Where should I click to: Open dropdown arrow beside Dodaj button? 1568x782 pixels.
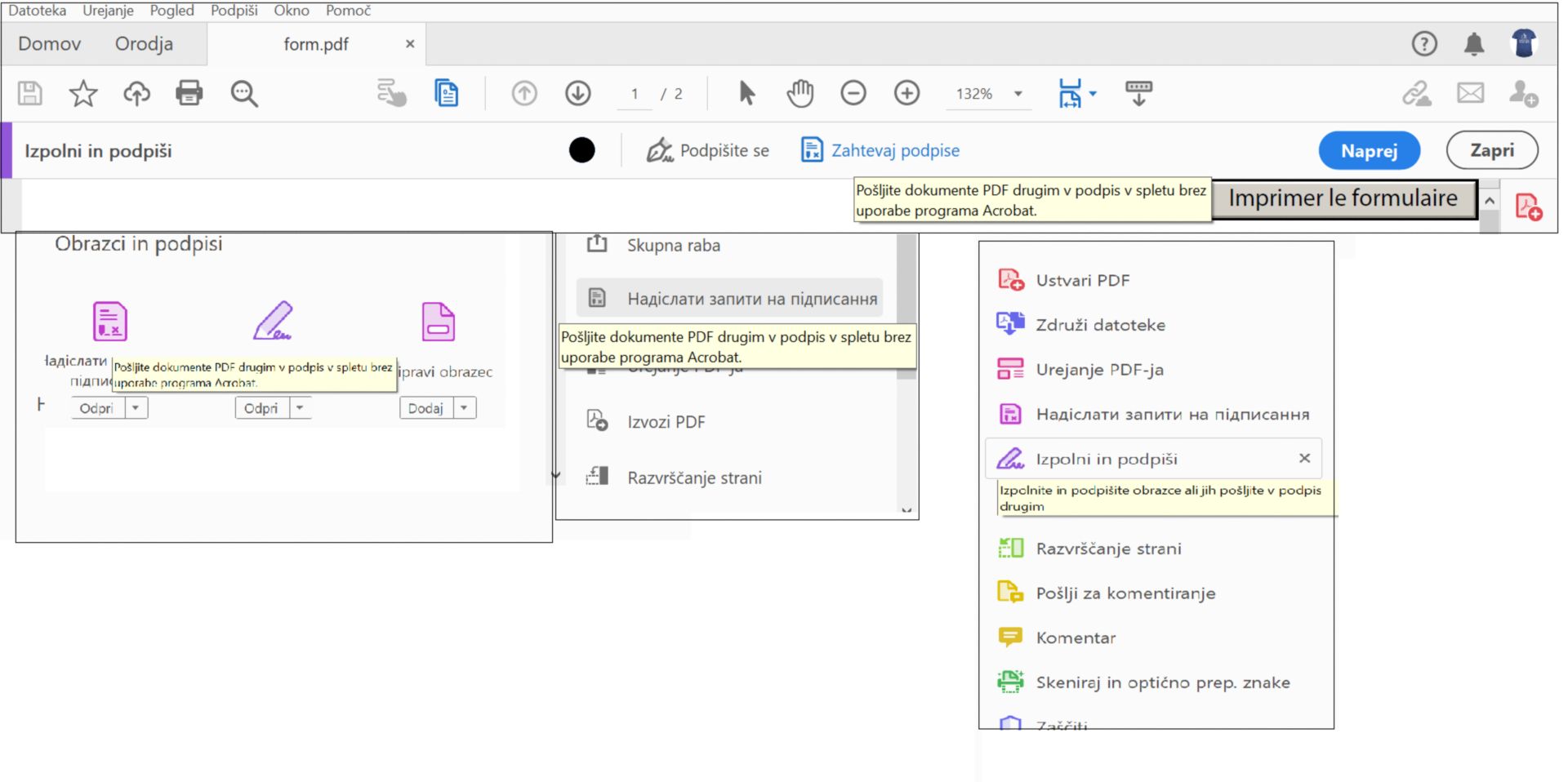465,407
